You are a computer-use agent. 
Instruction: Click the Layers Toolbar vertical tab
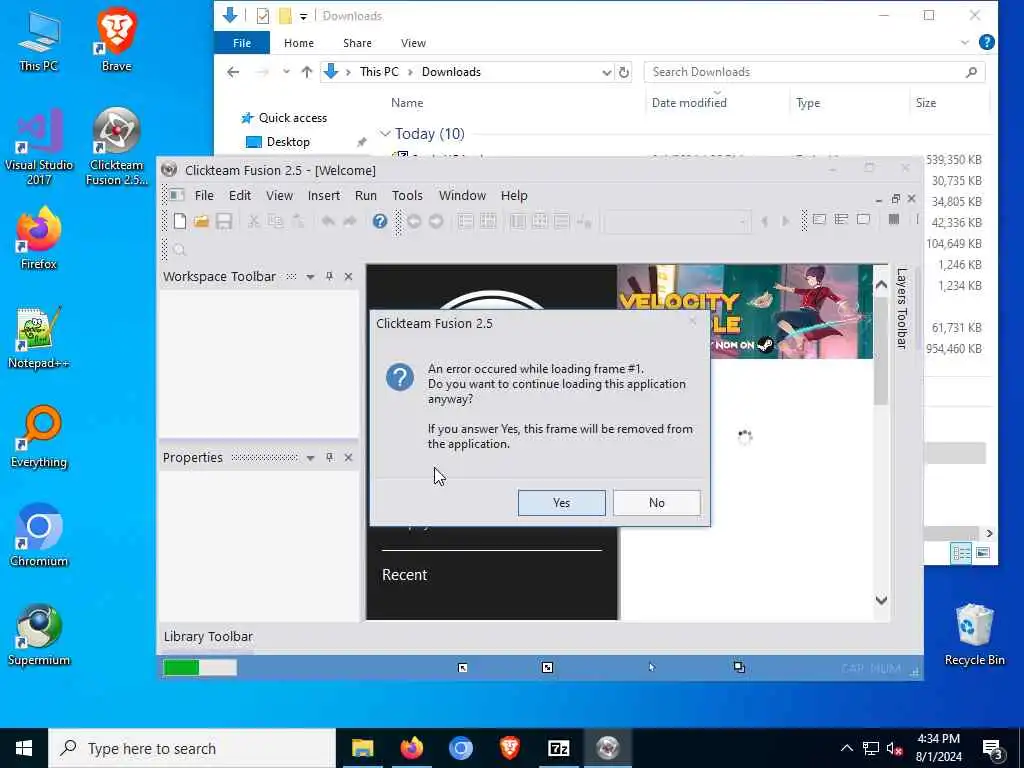tap(902, 308)
